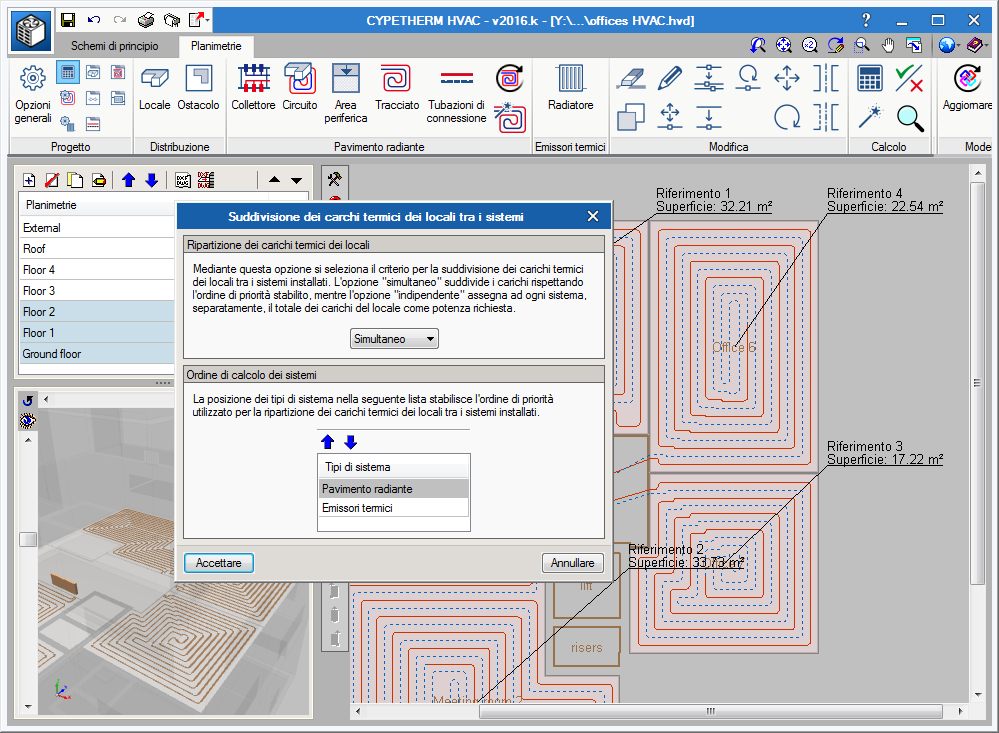Screen dimensions: 999x733
Task: Select the Locale tool
Action: pyautogui.click(x=154, y=88)
